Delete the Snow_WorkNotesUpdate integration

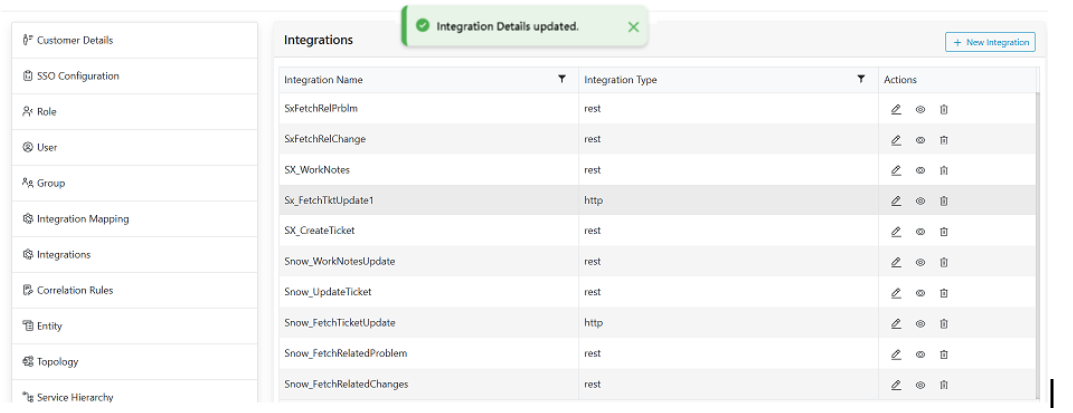click(x=943, y=262)
